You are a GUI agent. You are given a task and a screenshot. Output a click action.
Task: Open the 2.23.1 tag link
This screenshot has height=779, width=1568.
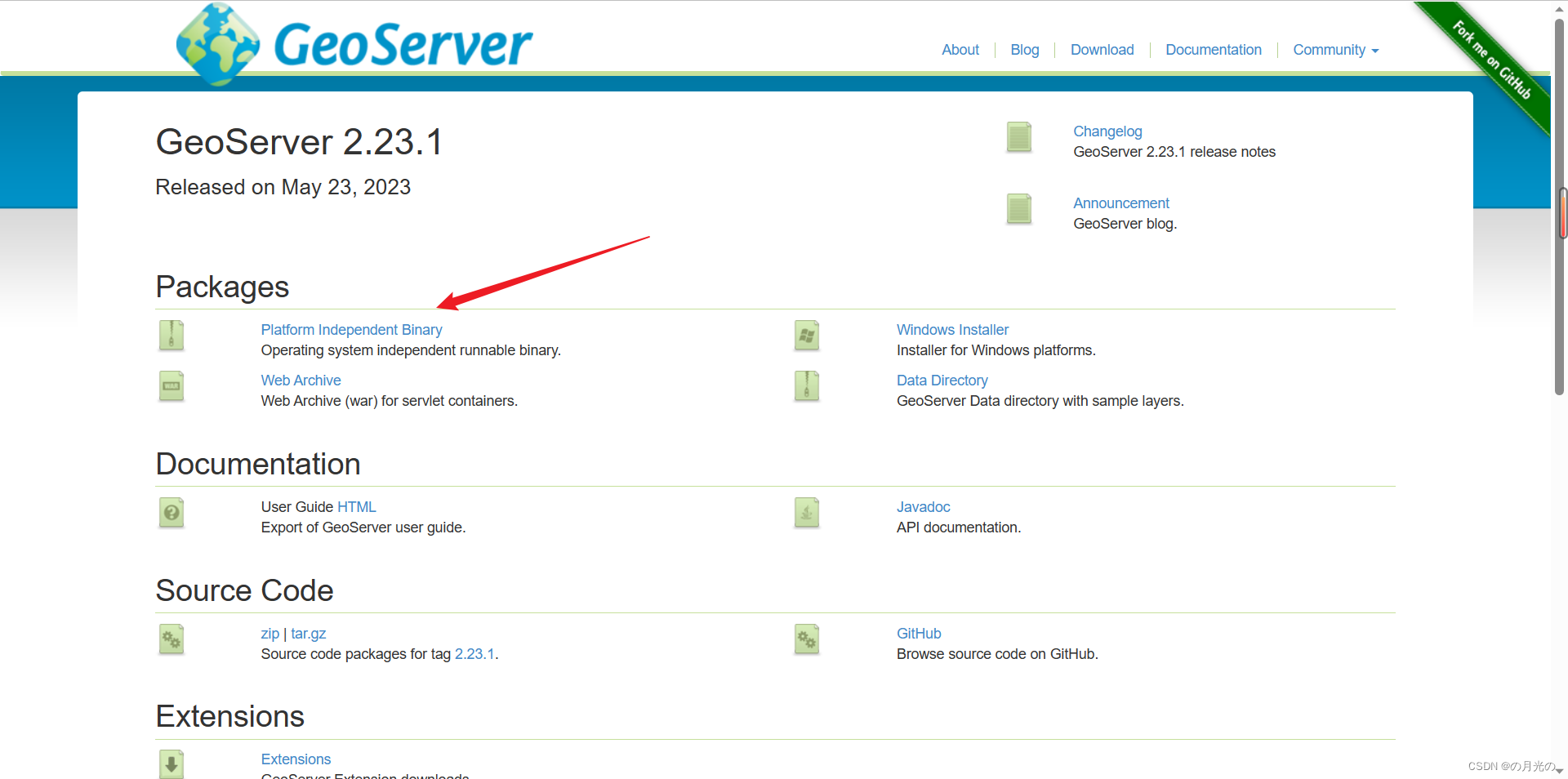coord(474,654)
